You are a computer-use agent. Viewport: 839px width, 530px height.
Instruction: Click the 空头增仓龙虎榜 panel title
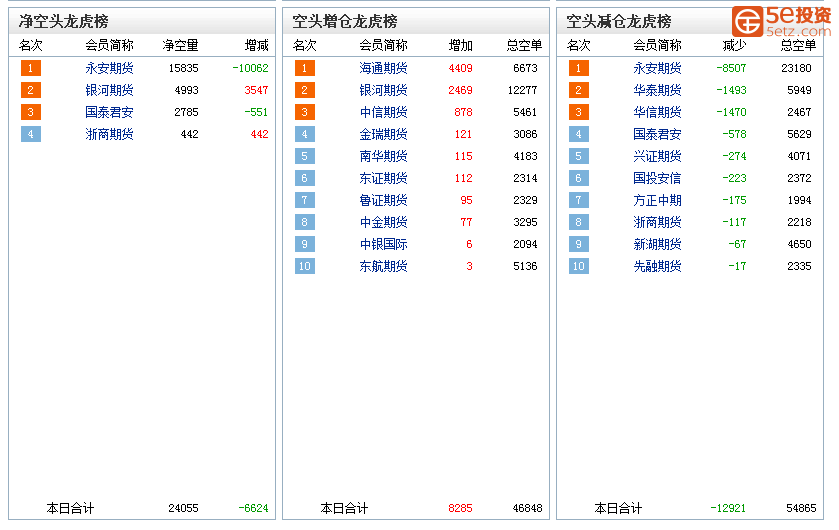click(345, 21)
